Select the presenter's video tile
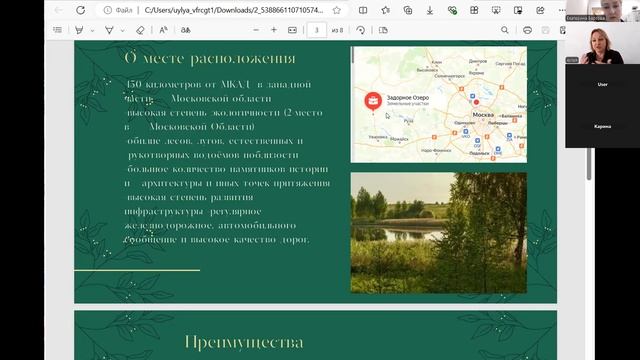This screenshot has height=360, width=640. [x=602, y=43]
